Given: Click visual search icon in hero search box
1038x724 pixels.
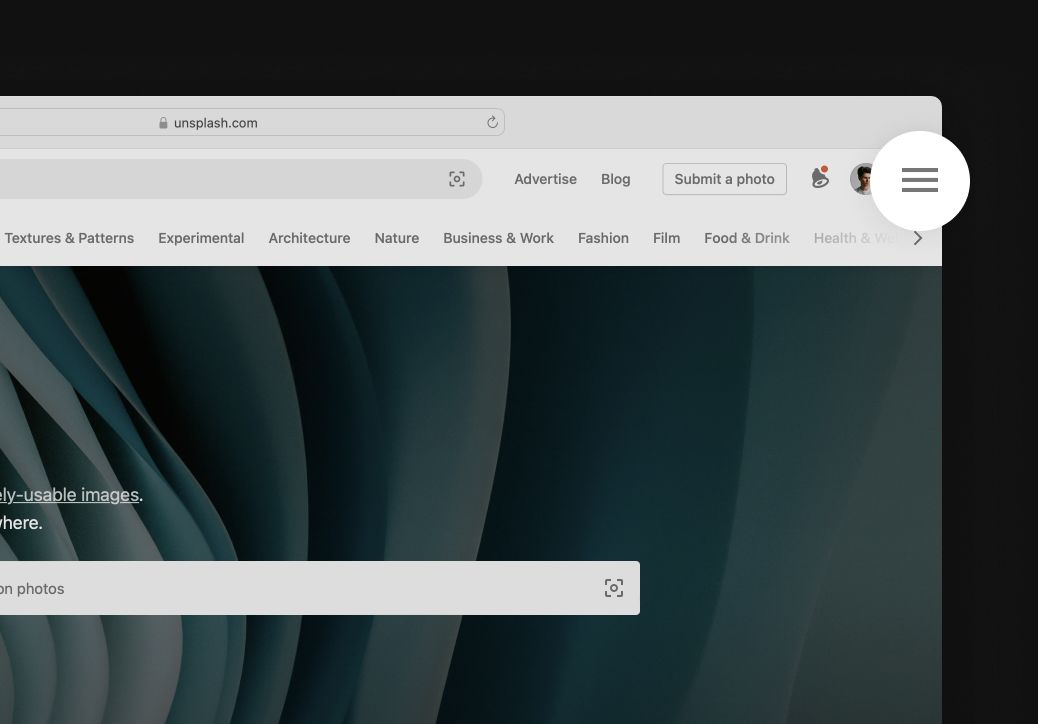Looking at the screenshot, I should (614, 588).
